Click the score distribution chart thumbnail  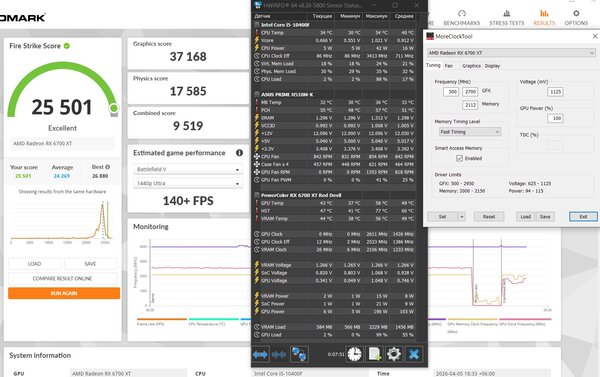pyautogui.click(x=61, y=222)
